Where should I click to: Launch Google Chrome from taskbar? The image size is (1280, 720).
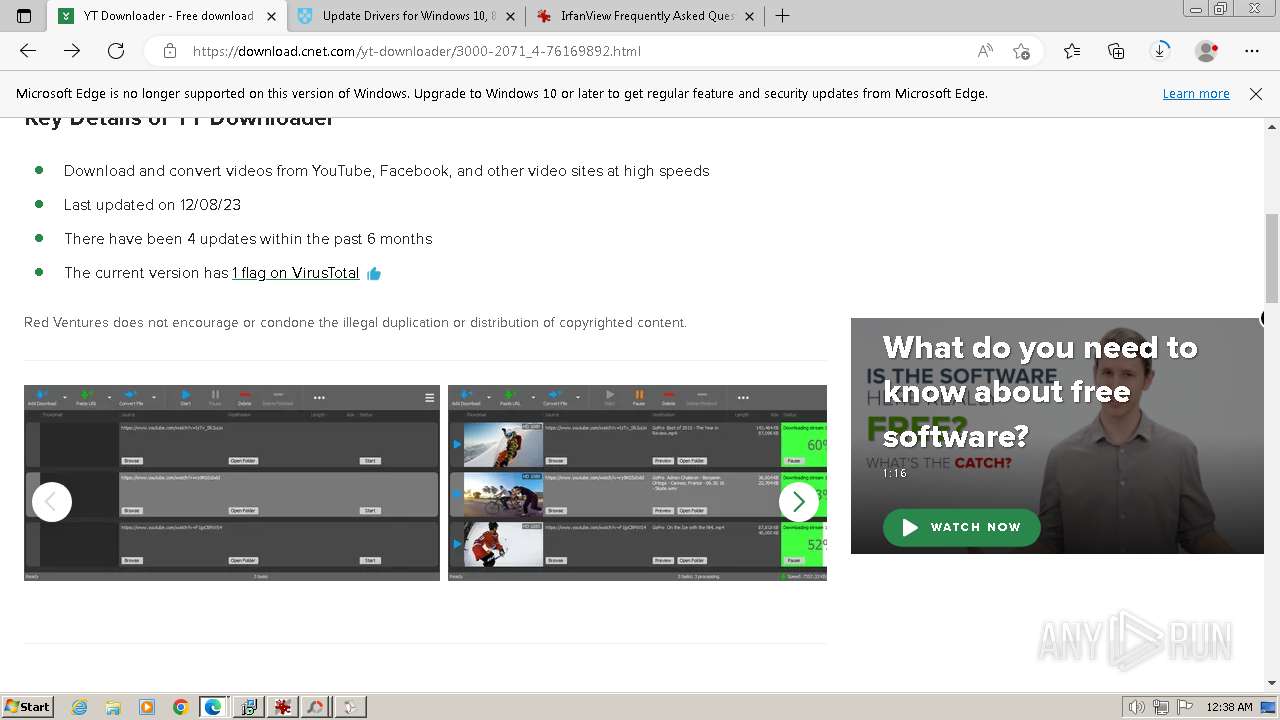pyautogui.click(x=180, y=707)
